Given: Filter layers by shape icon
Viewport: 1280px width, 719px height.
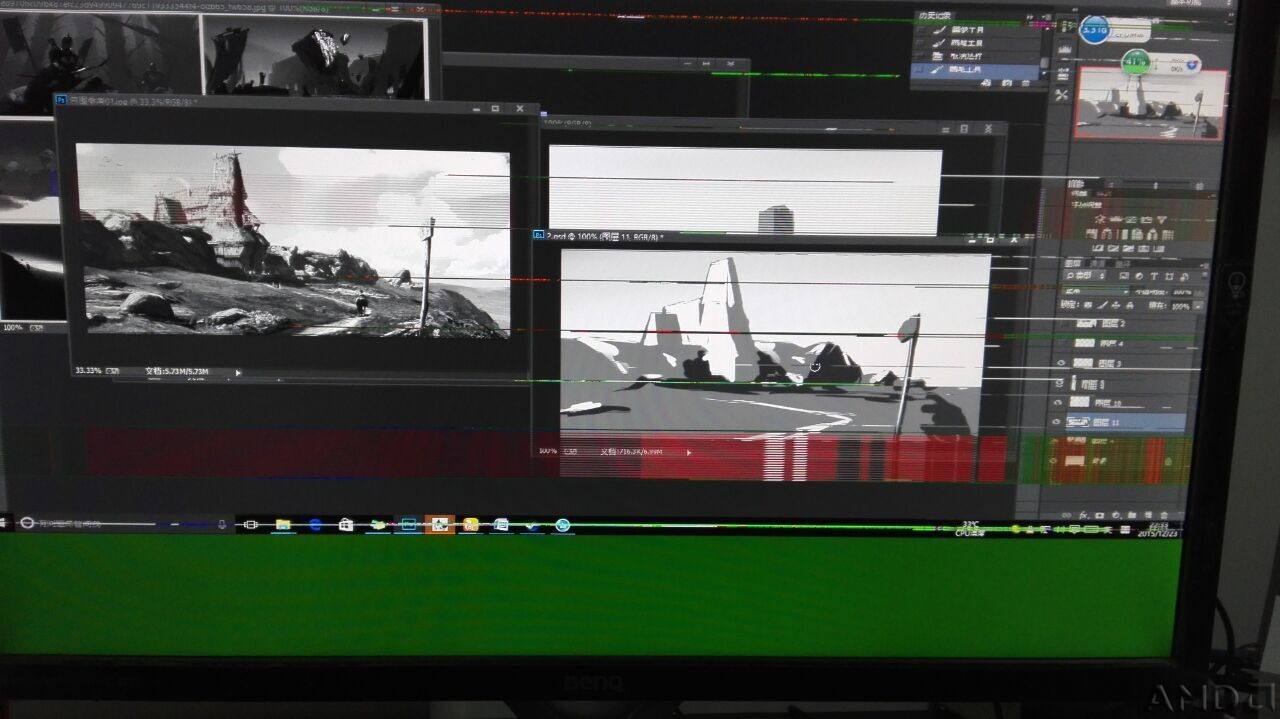Looking at the screenshot, I should pyautogui.click(x=1169, y=276).
